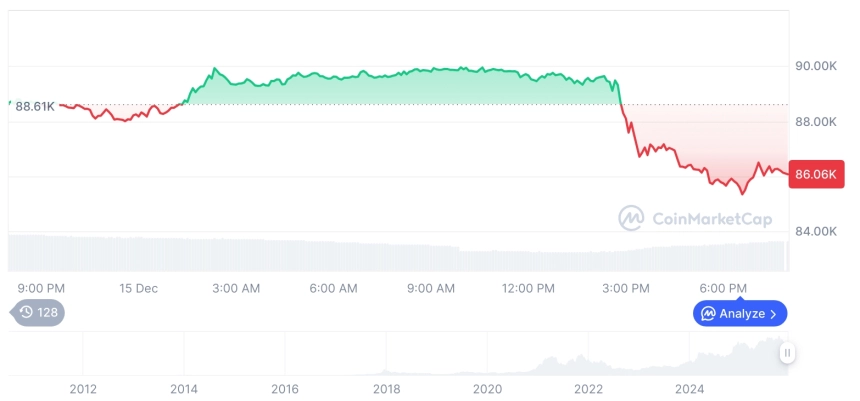This screenshot has width=860, height=401.
Task: Open the Analyze panel
Action: 740,314
